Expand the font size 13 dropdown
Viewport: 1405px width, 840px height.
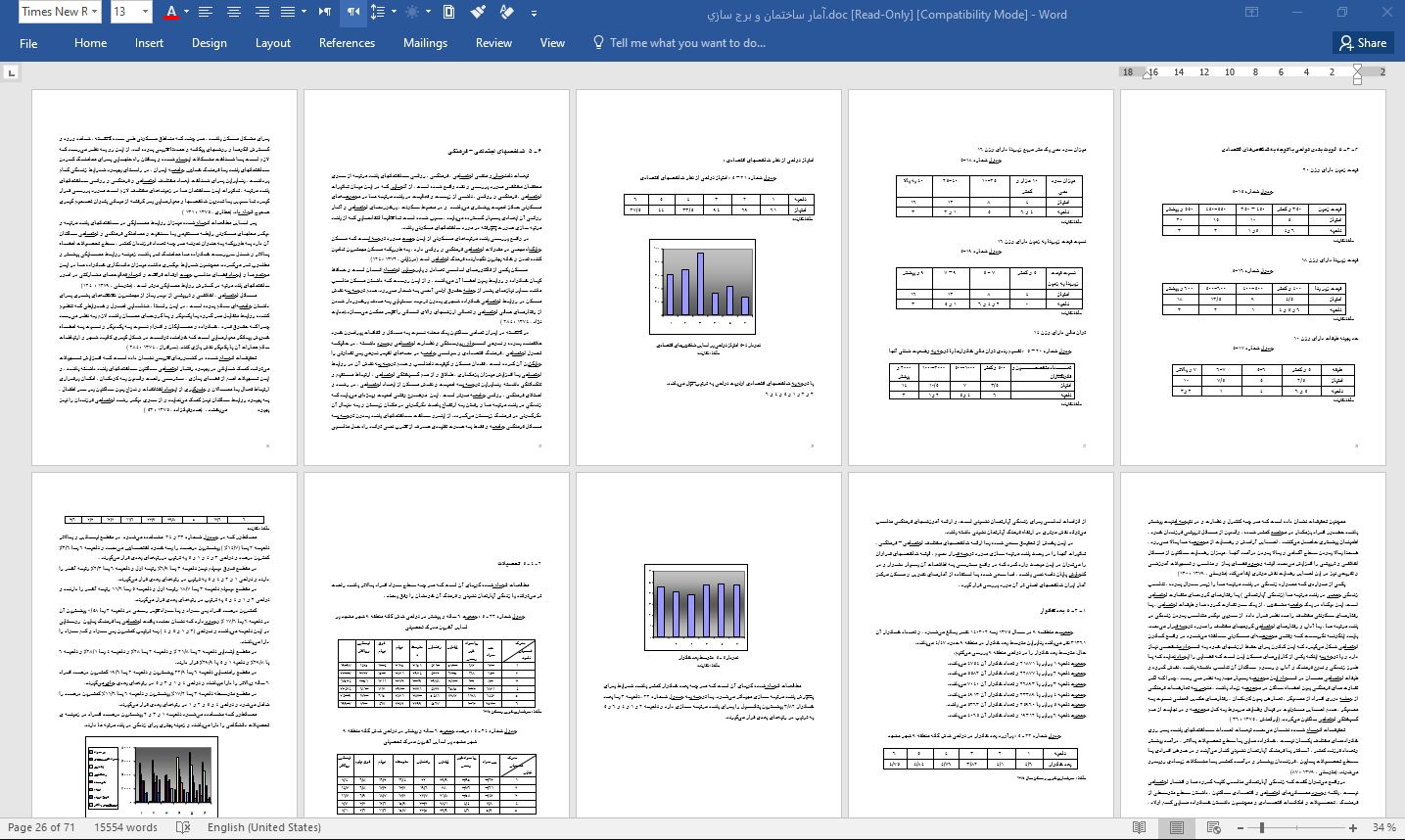(x=146, y=12)
